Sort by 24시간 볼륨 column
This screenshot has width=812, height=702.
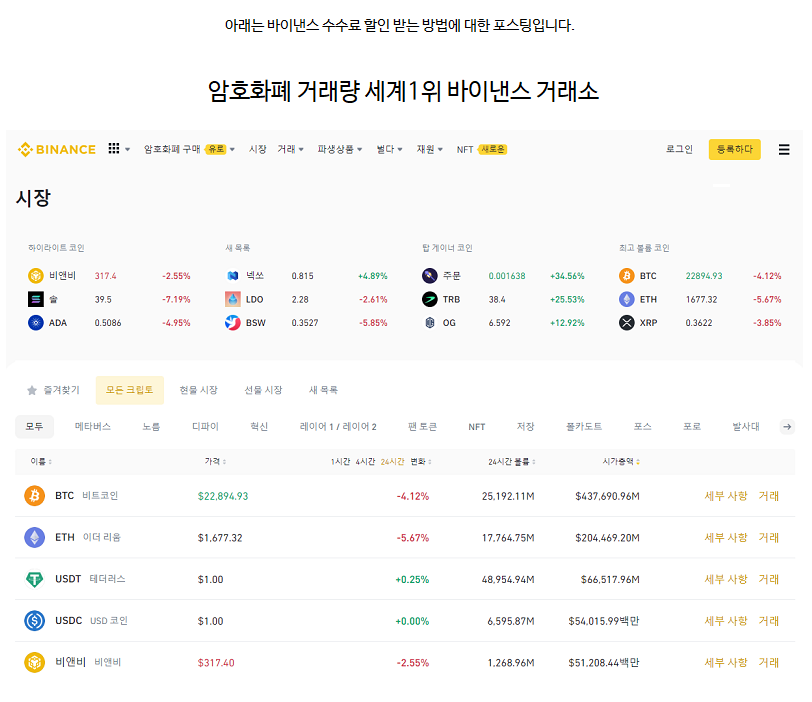[512, 461]
